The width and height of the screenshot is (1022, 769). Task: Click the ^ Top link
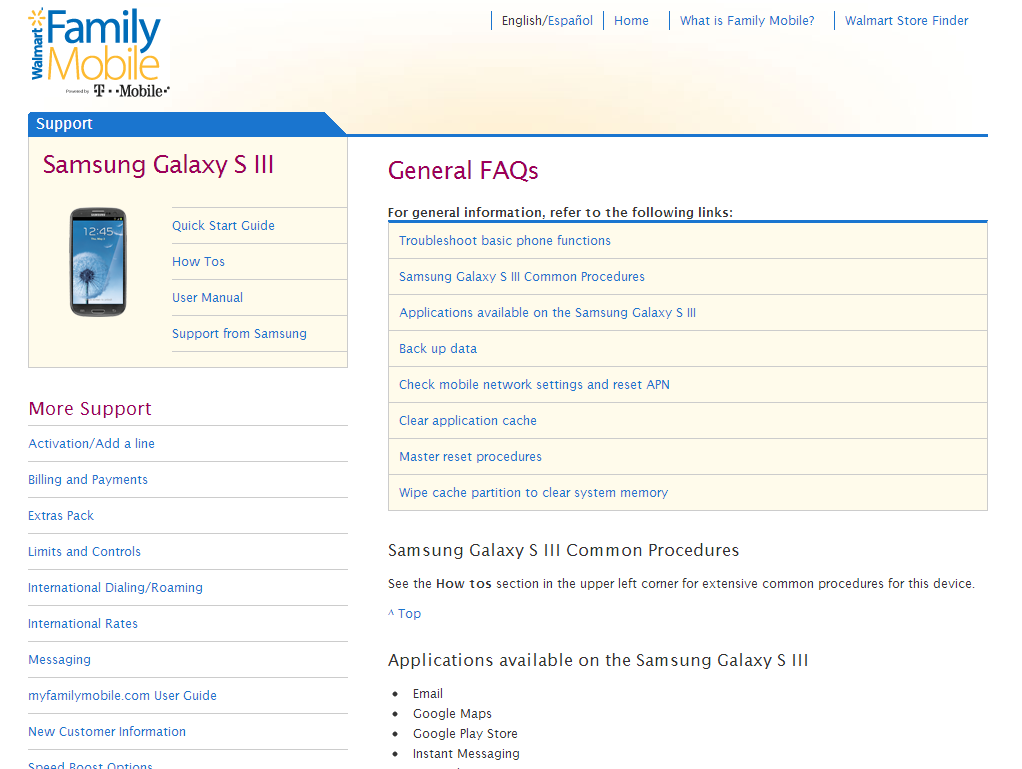404,614
